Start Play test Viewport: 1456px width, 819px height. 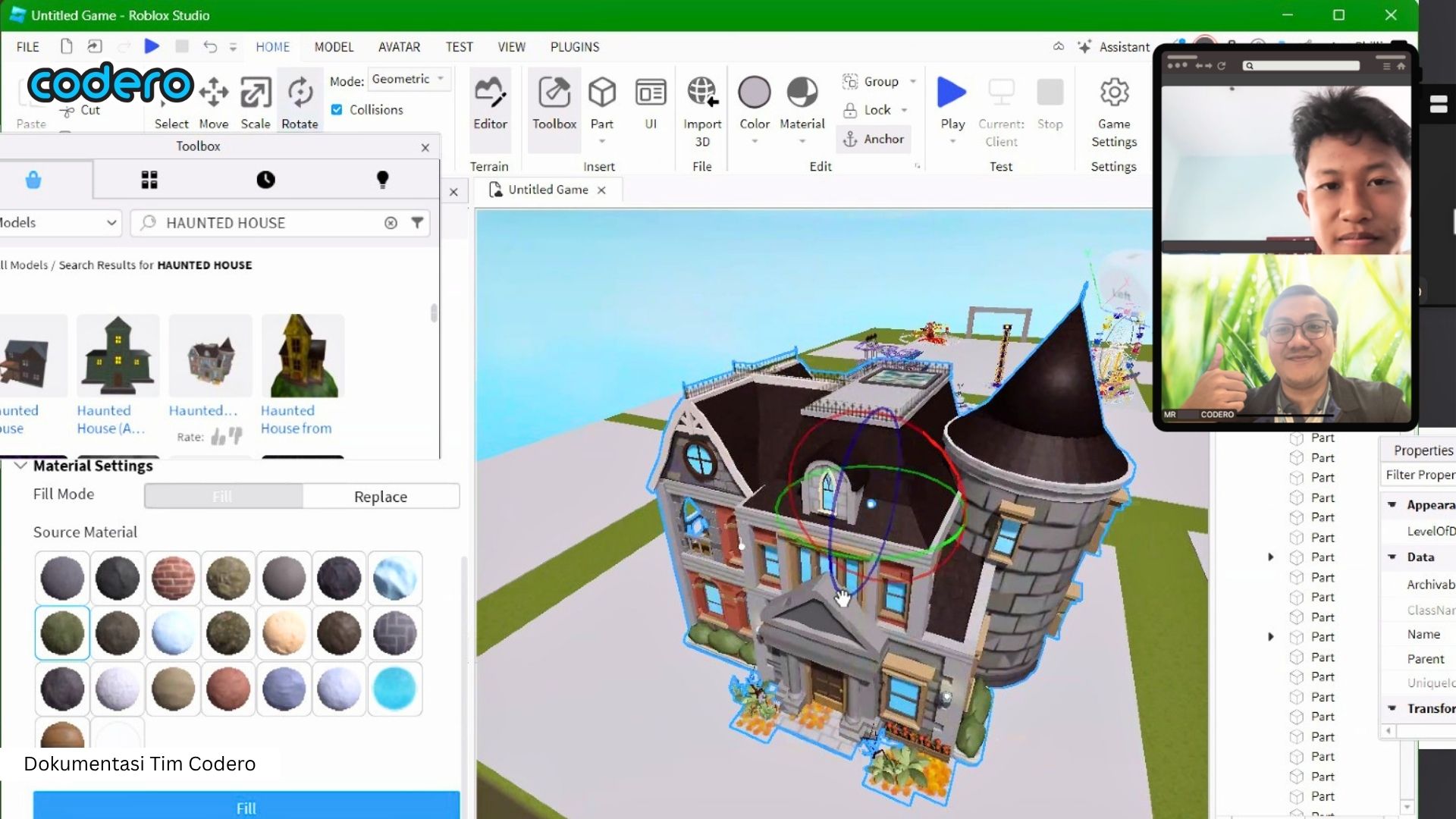[x=952, y=102]
